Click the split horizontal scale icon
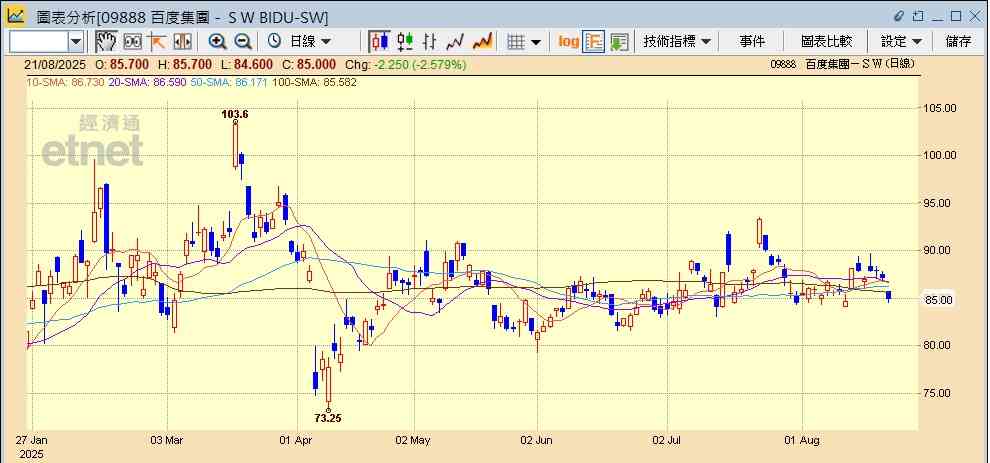The width and height of the screenshot is (990, 463). (x=182, y=42)
